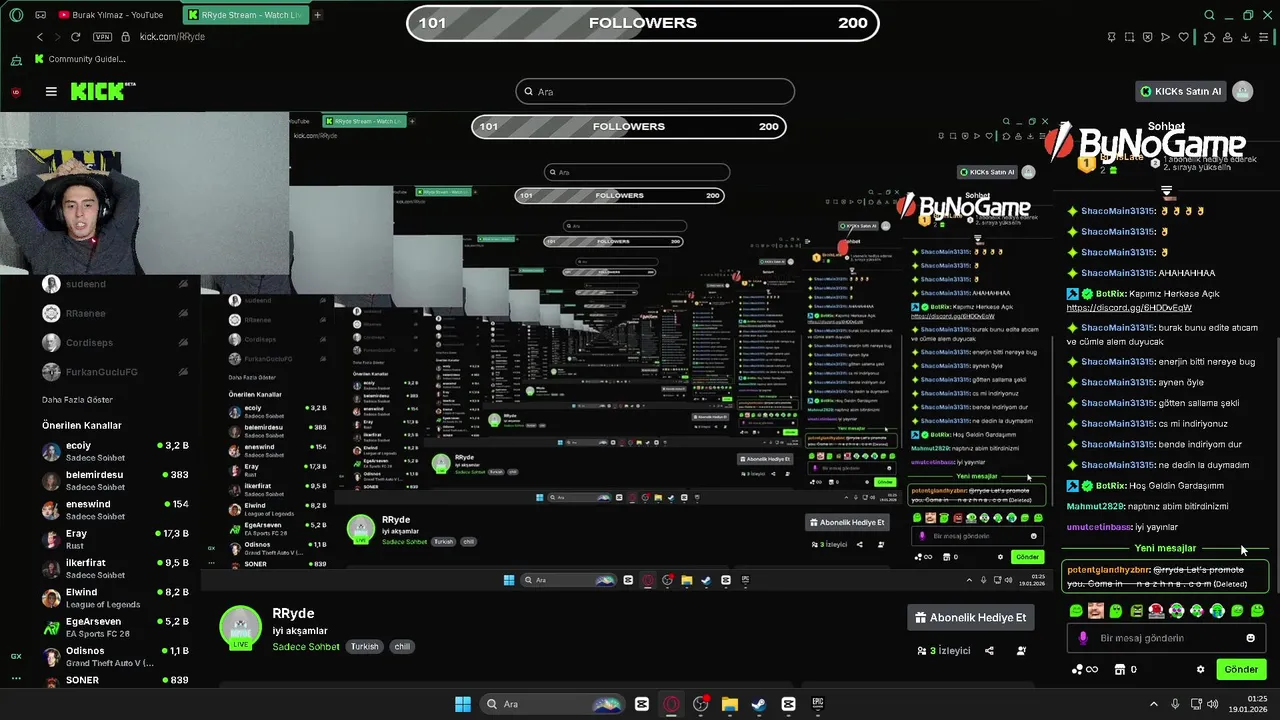
Task: Insert the red headphones emote
Action: tap(1156, 611)
